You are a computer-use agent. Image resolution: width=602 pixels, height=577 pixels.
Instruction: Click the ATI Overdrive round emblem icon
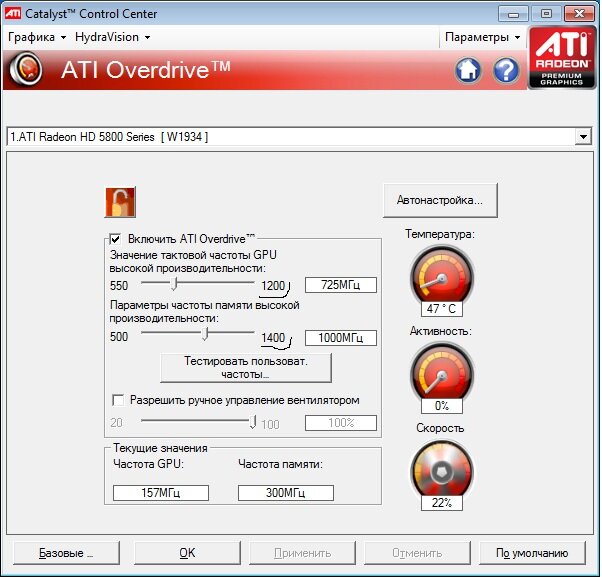(26, 69)
